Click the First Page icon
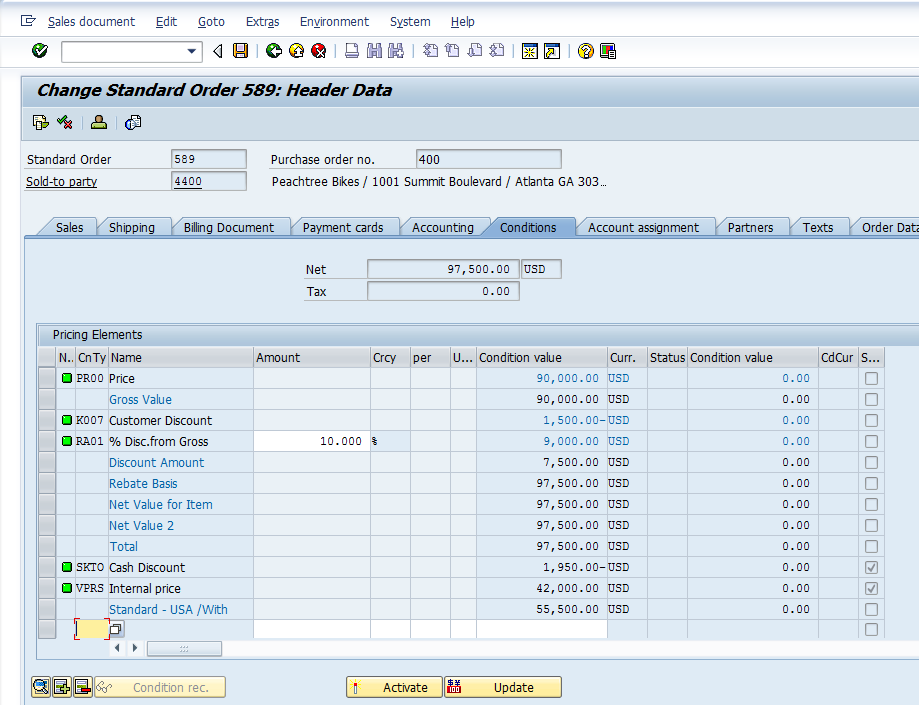The height and width of the screenshot is (705, 919). tap(430, 51)
